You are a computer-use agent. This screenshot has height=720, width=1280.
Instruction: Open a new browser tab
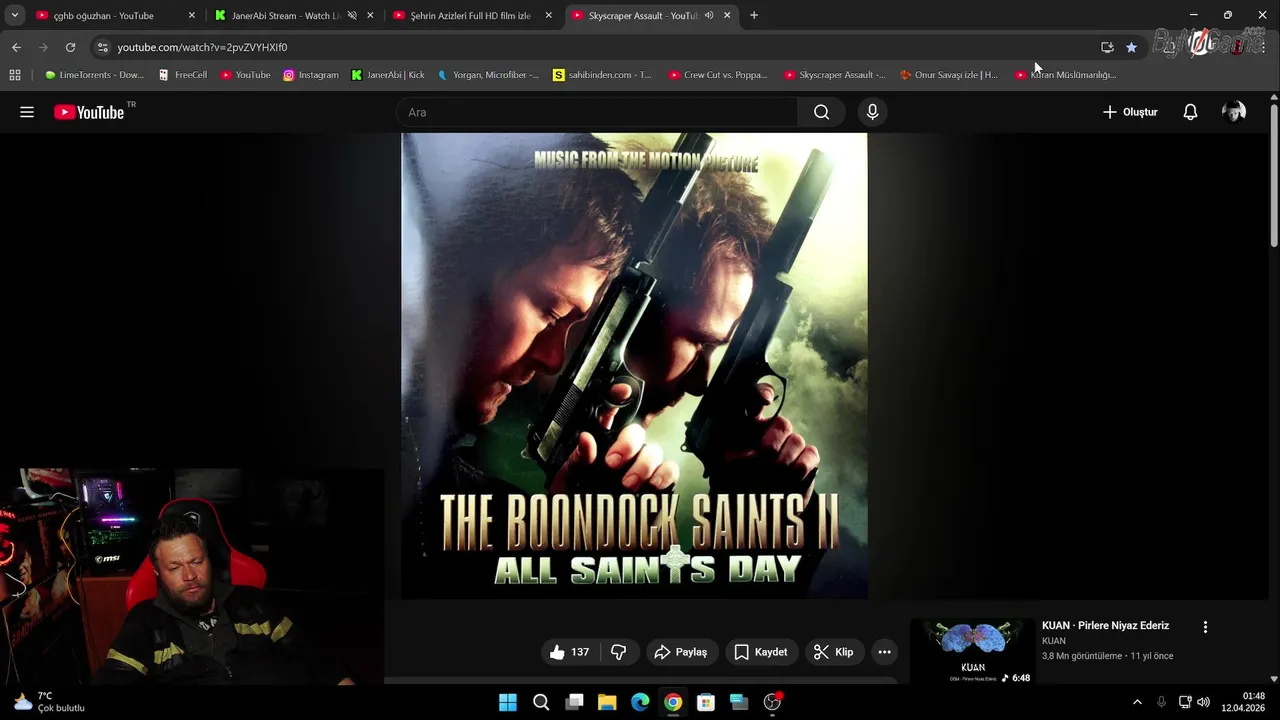pyautogui.click(x=754, y=16)
